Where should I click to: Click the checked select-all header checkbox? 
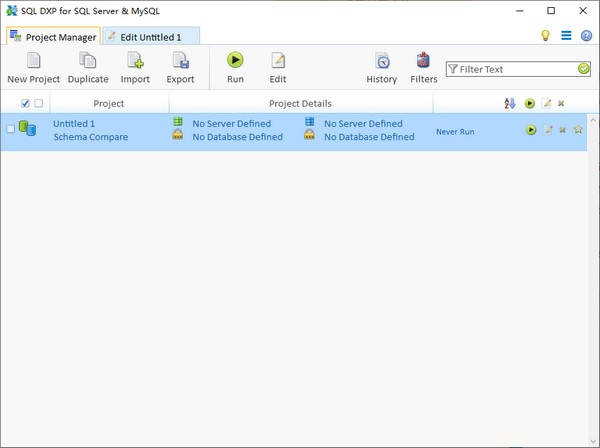25,103
